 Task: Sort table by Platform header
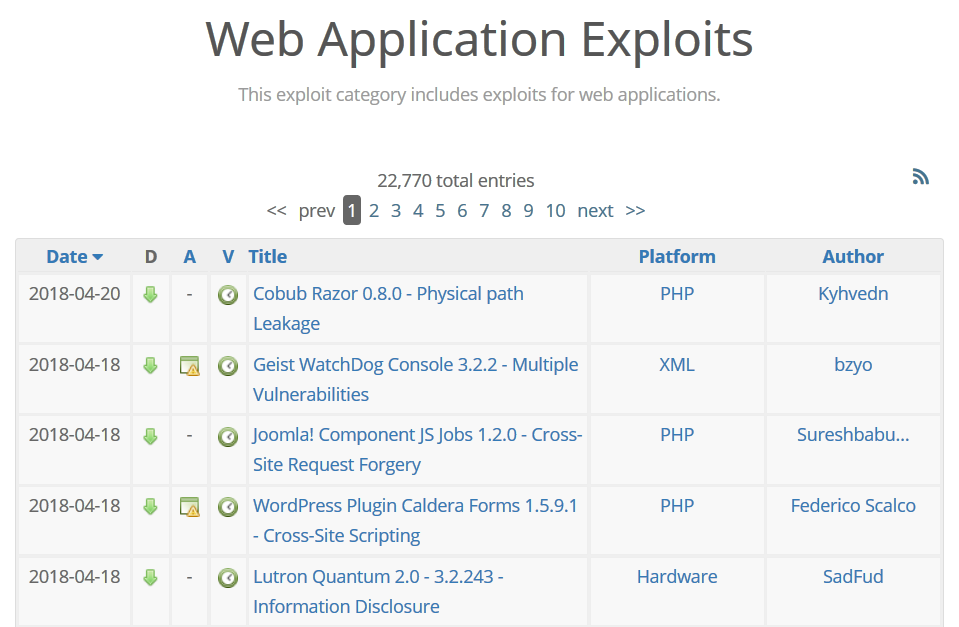[x=677, y=256]
